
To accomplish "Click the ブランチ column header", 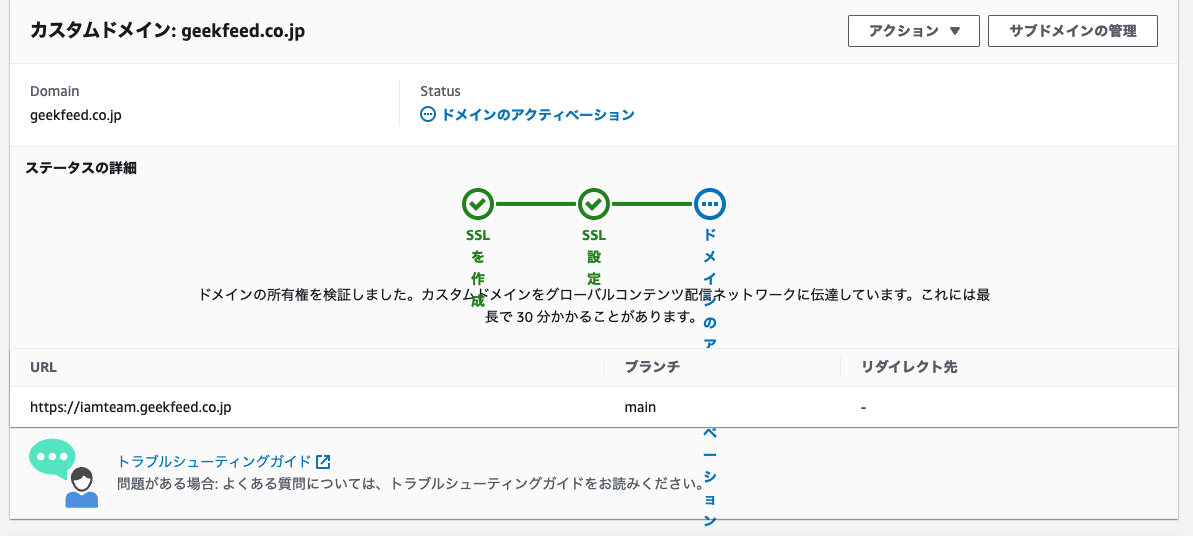I will tap(651, 367).
